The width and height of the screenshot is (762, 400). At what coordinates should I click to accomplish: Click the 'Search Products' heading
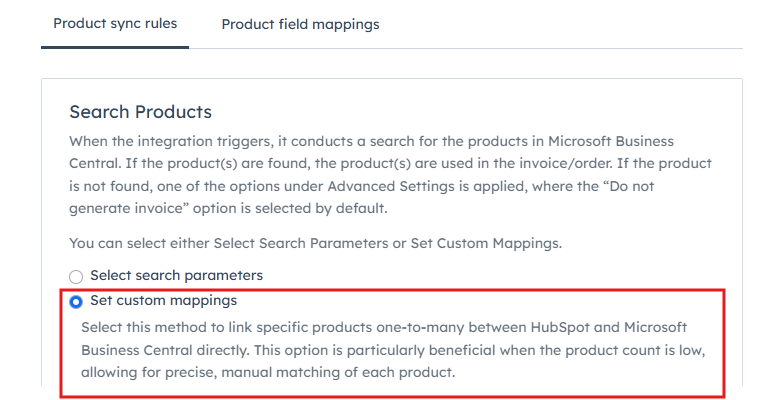[140, 112]
